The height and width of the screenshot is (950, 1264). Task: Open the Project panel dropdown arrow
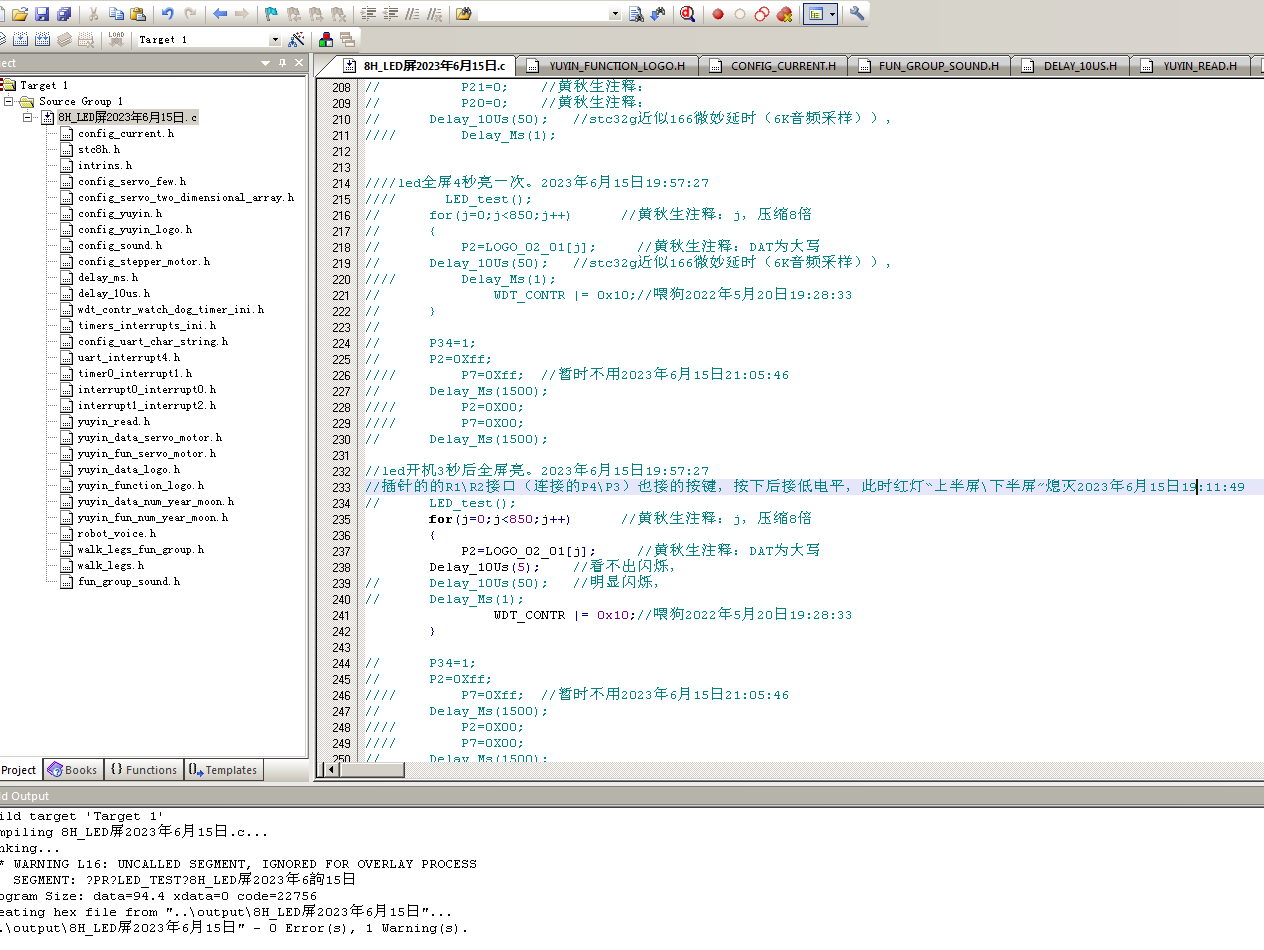click(x=266, y=63)
